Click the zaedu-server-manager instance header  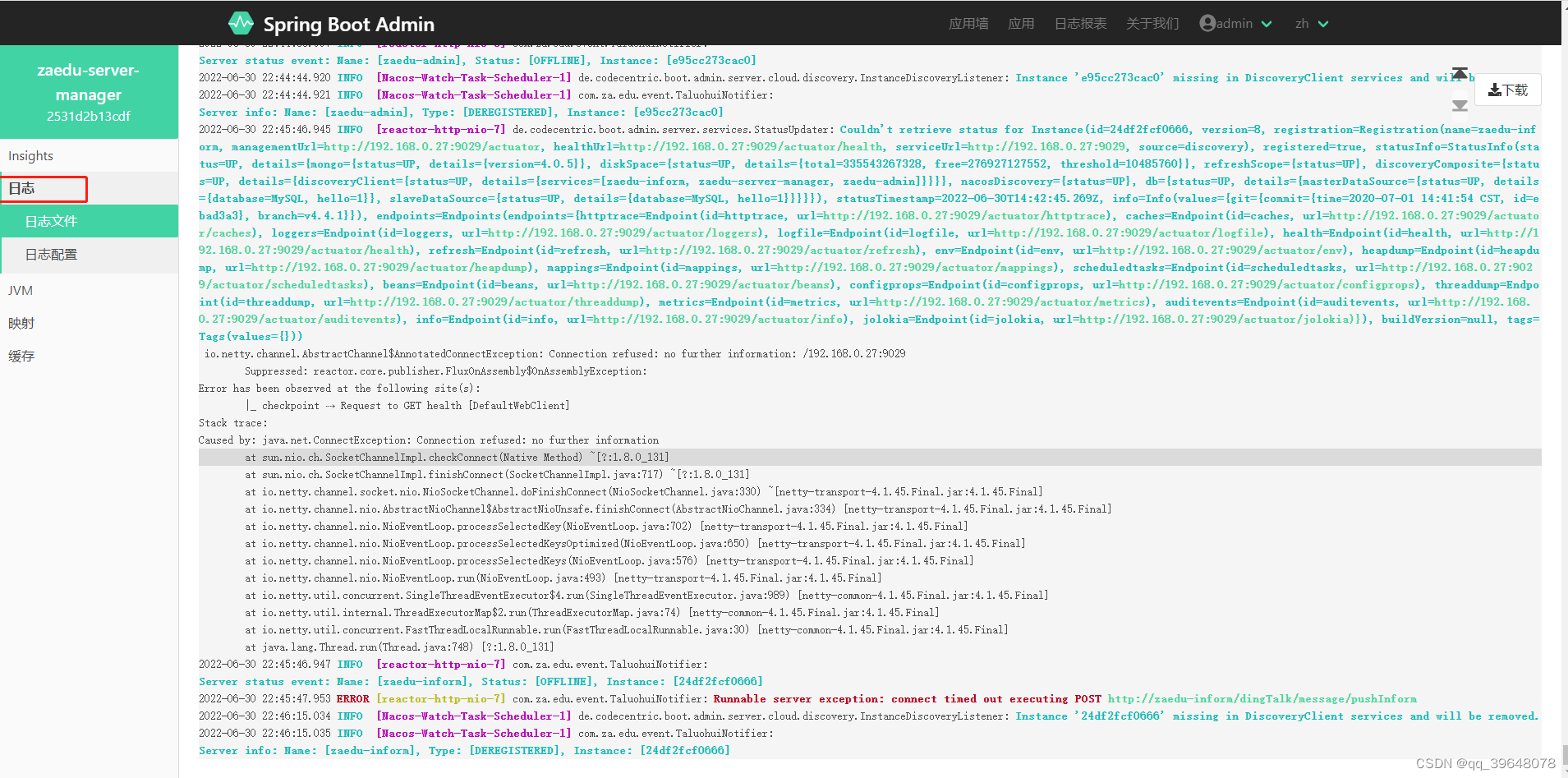coord(89,92)
